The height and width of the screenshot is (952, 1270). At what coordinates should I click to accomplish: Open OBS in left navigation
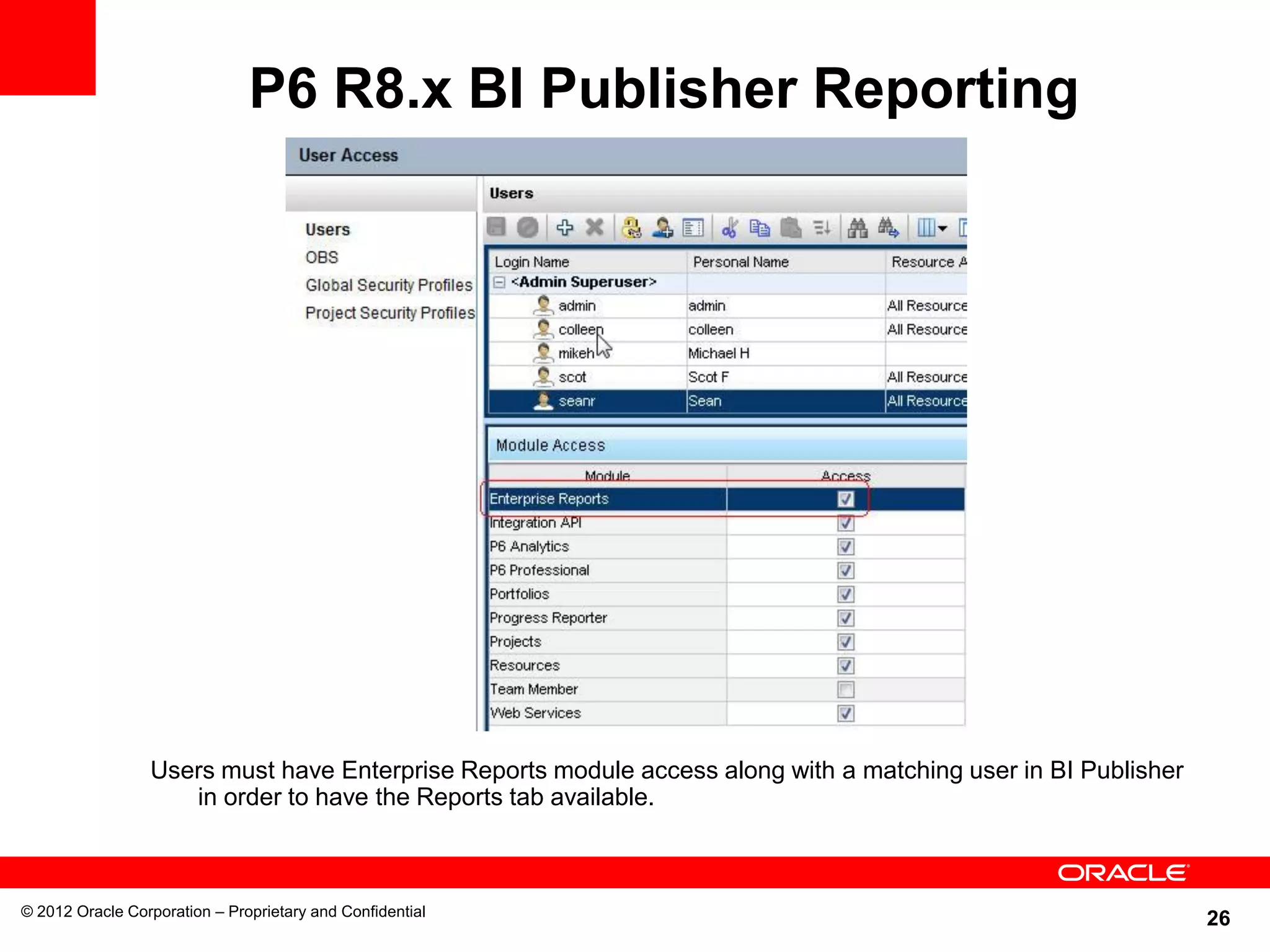tap(322, 257)
